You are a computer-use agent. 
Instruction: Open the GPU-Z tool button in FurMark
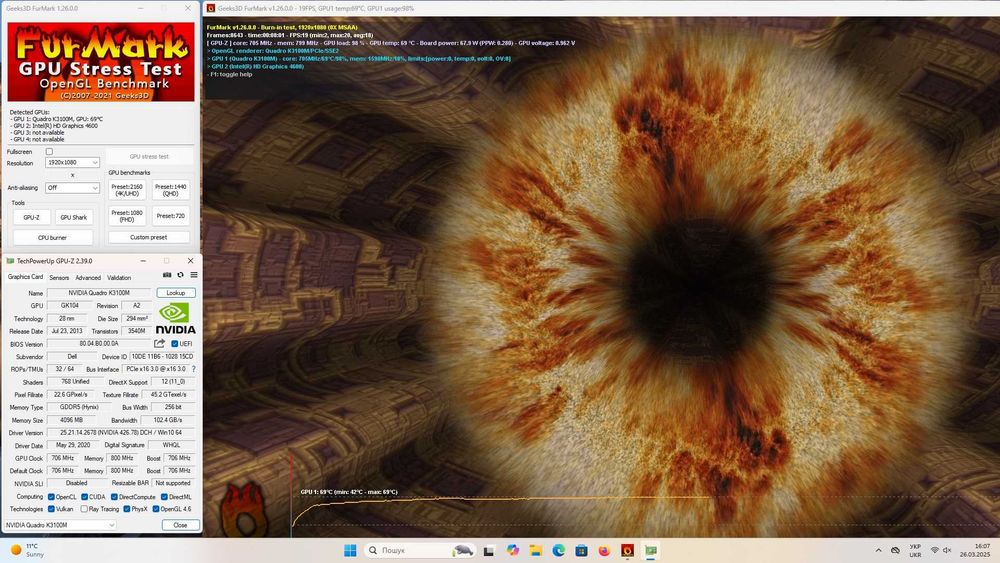[x=31, y=217]
